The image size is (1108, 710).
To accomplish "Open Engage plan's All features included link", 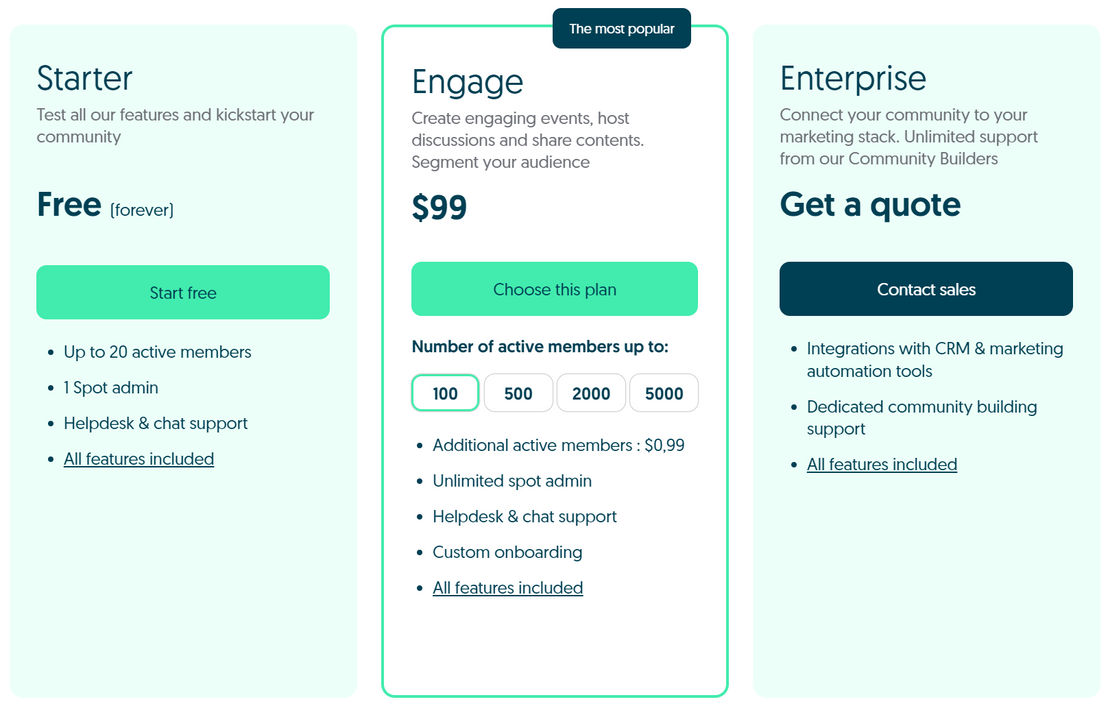I will (x=507, y=588).
